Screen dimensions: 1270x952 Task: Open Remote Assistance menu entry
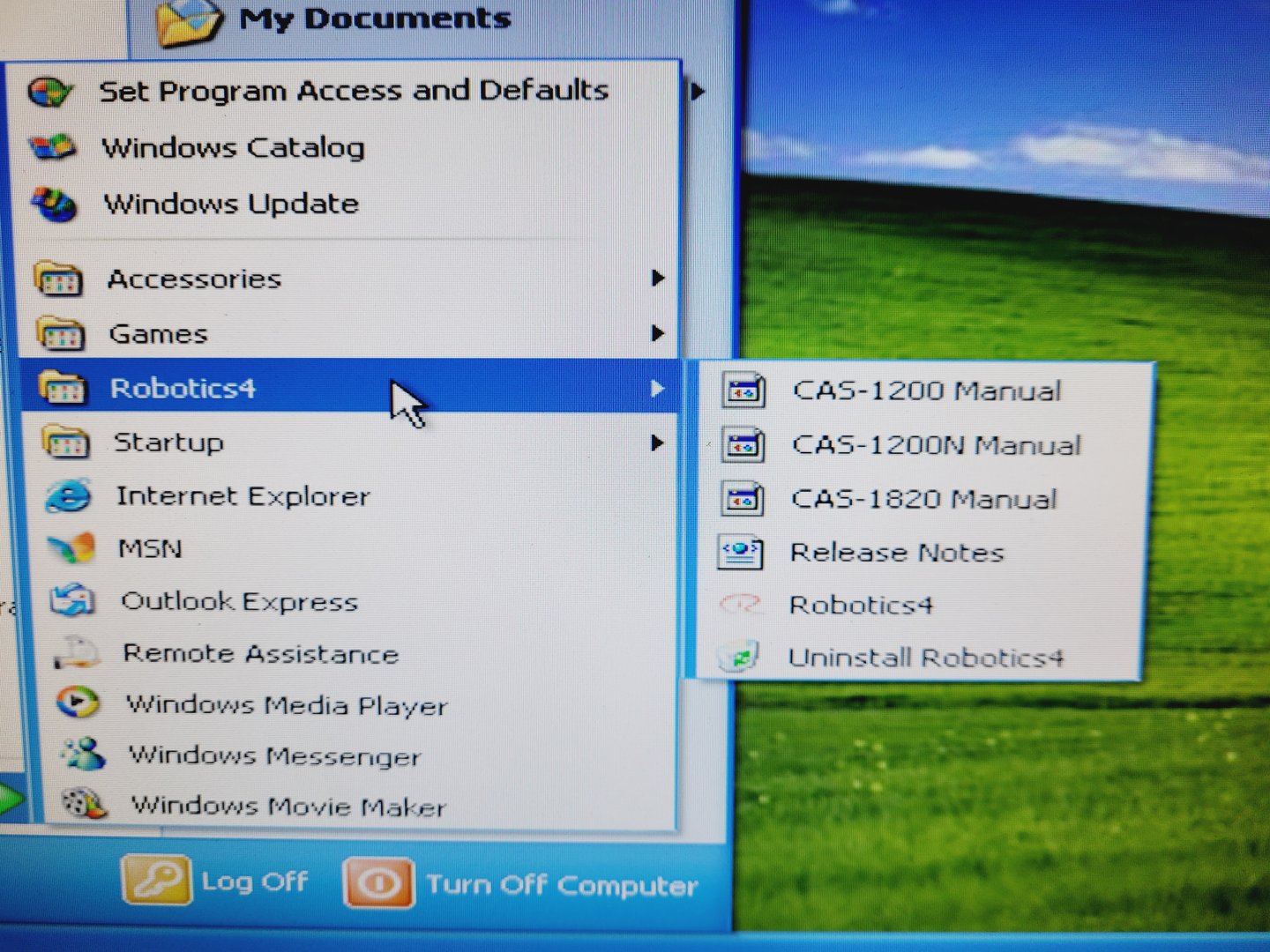[x=260, y=653]
